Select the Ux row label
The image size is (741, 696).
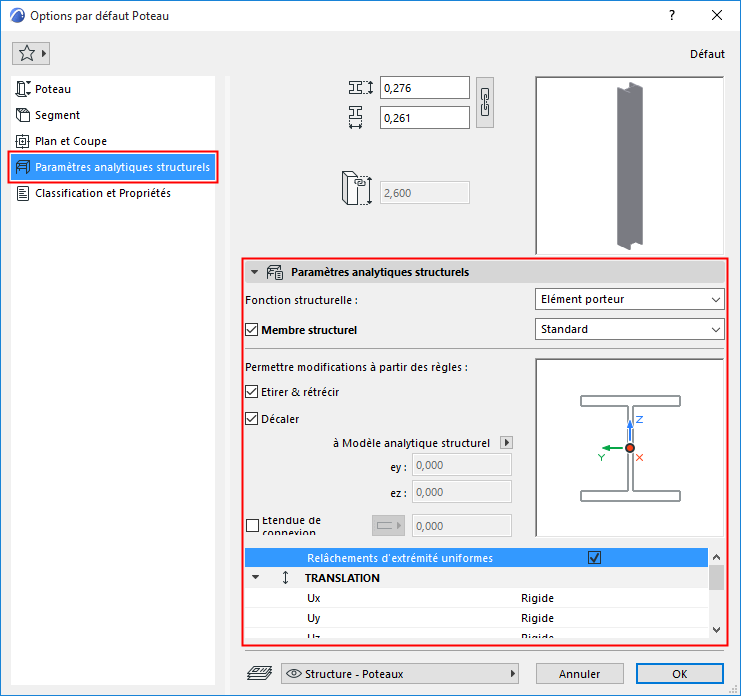(313, 598)
